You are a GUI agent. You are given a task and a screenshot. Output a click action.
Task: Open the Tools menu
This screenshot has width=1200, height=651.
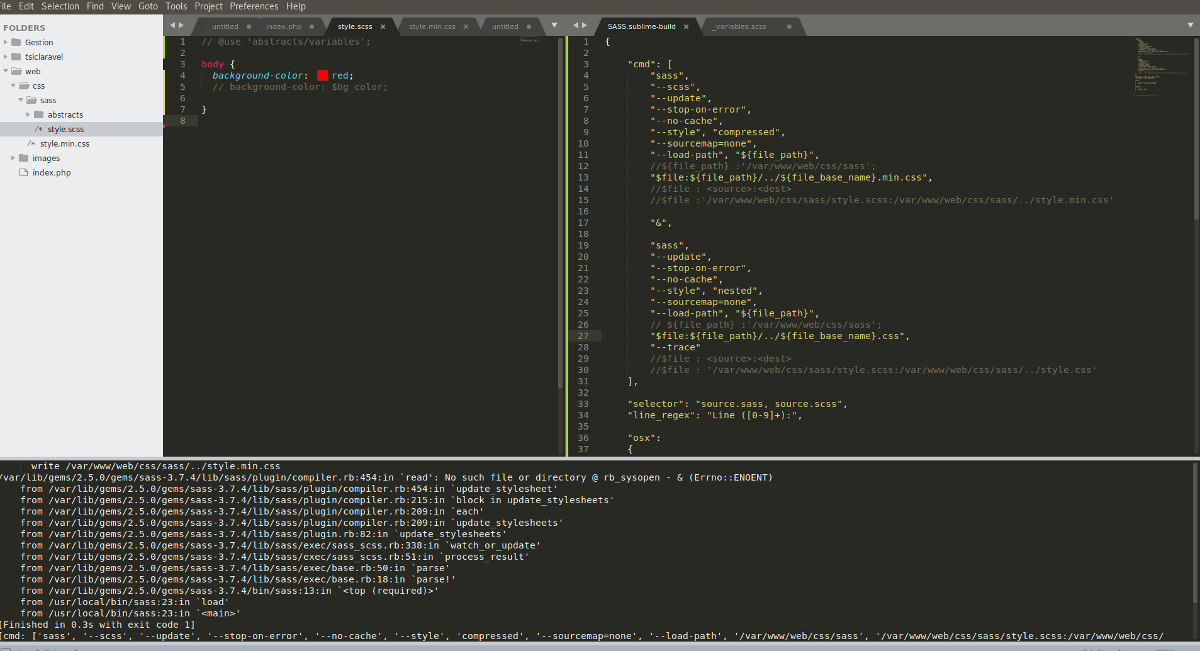pos(176,6)
